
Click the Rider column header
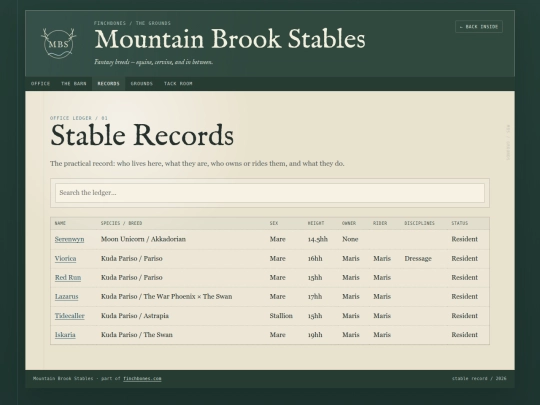click(380, 223)
